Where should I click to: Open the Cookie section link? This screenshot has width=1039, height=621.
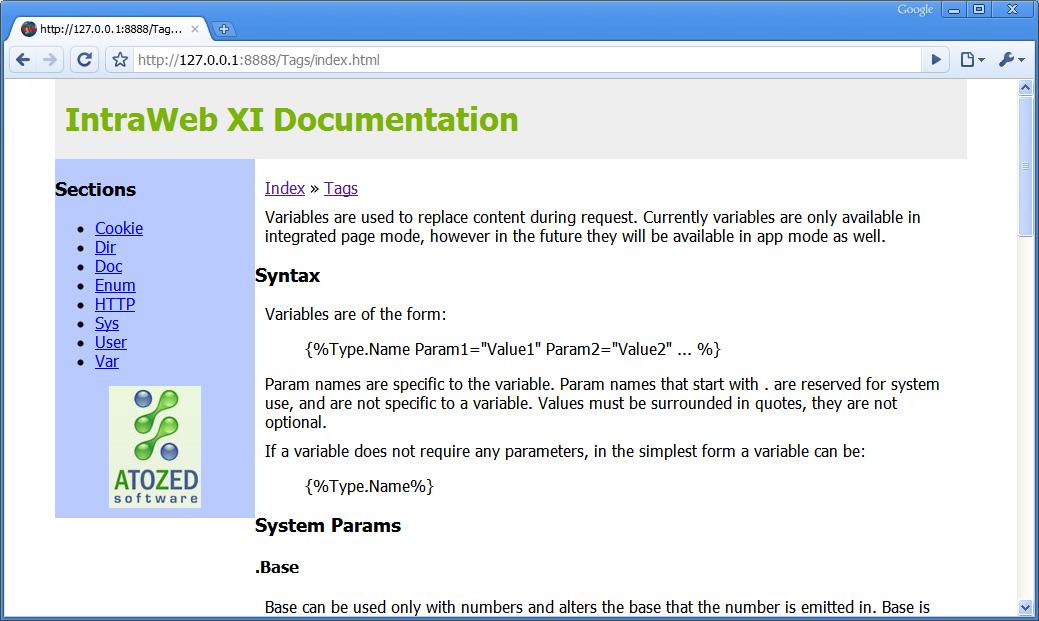[118, 228]
